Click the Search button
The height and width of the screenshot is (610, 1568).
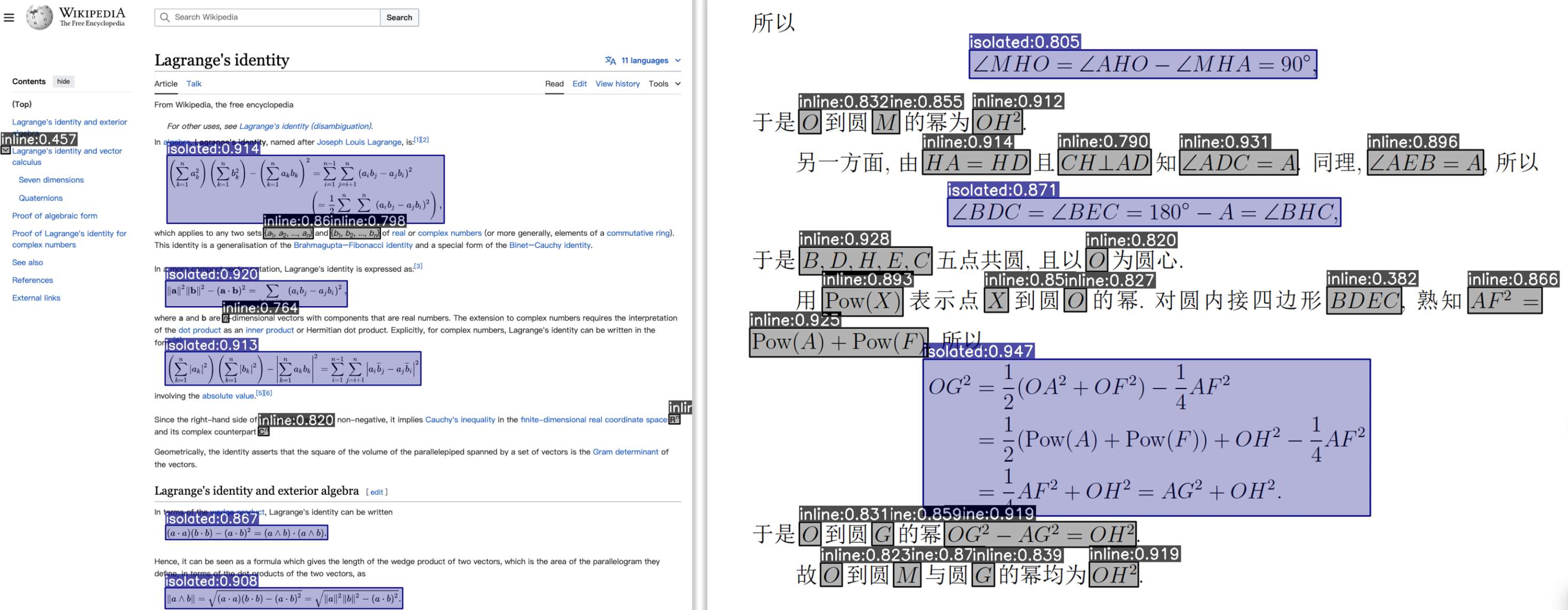399,18
